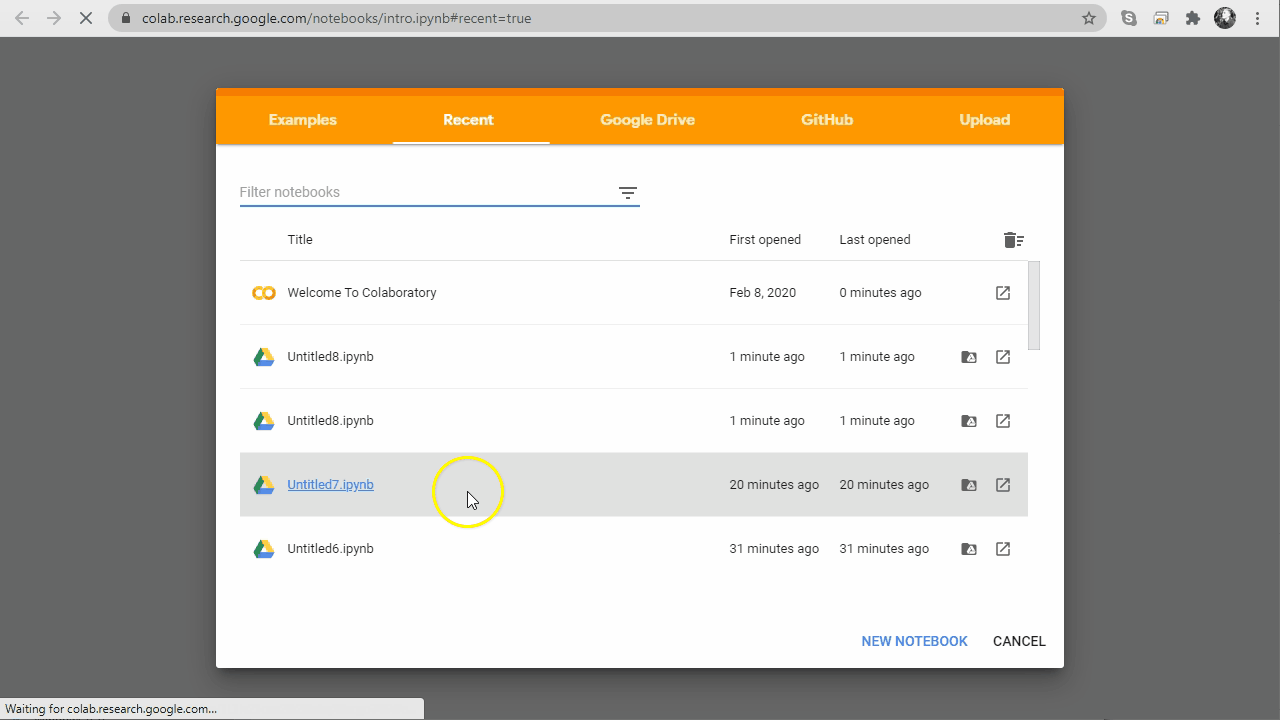Switch to the Examples tab
Viewport: 1280px width, 720px height.
pos(303,120)
